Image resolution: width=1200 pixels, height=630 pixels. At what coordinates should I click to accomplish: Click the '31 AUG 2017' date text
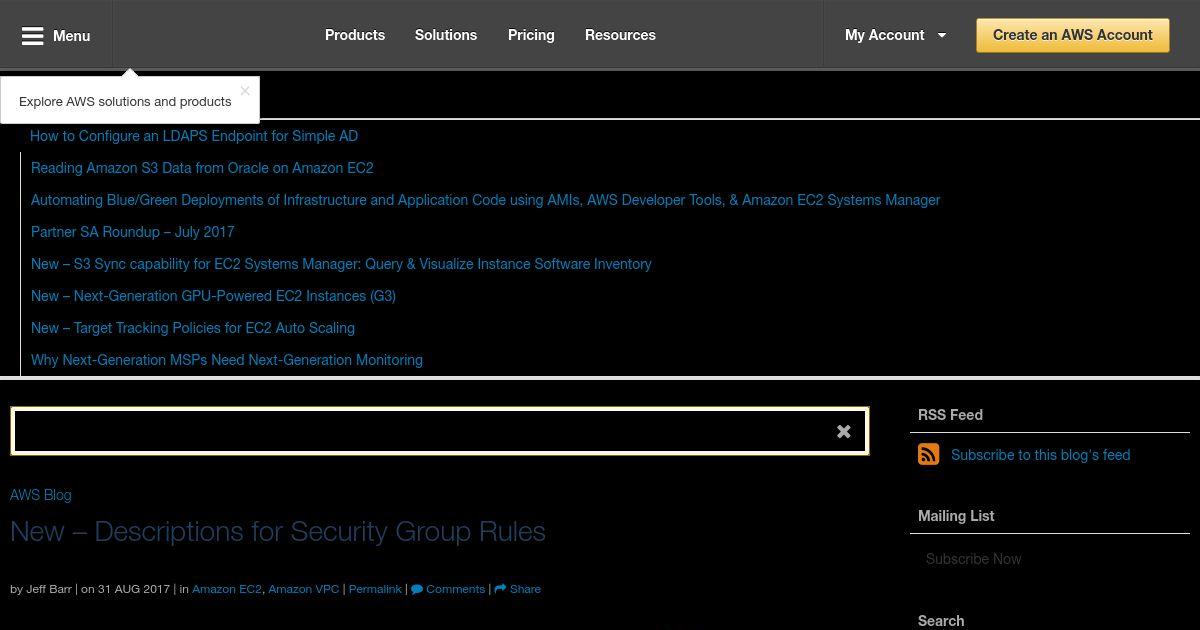[134, 589]
